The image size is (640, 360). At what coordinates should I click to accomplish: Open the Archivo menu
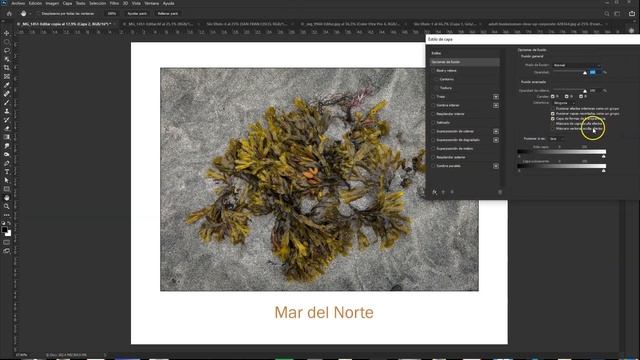(18, 3)
